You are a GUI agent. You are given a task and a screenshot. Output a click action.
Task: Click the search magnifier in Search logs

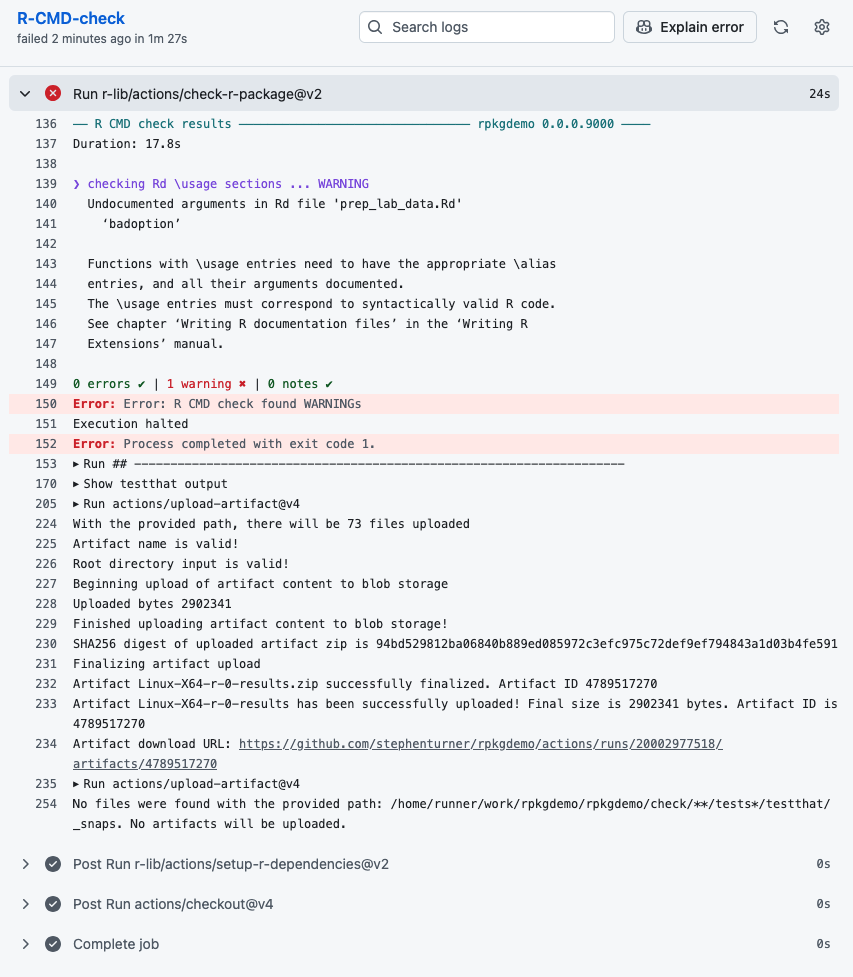point(375,27)
